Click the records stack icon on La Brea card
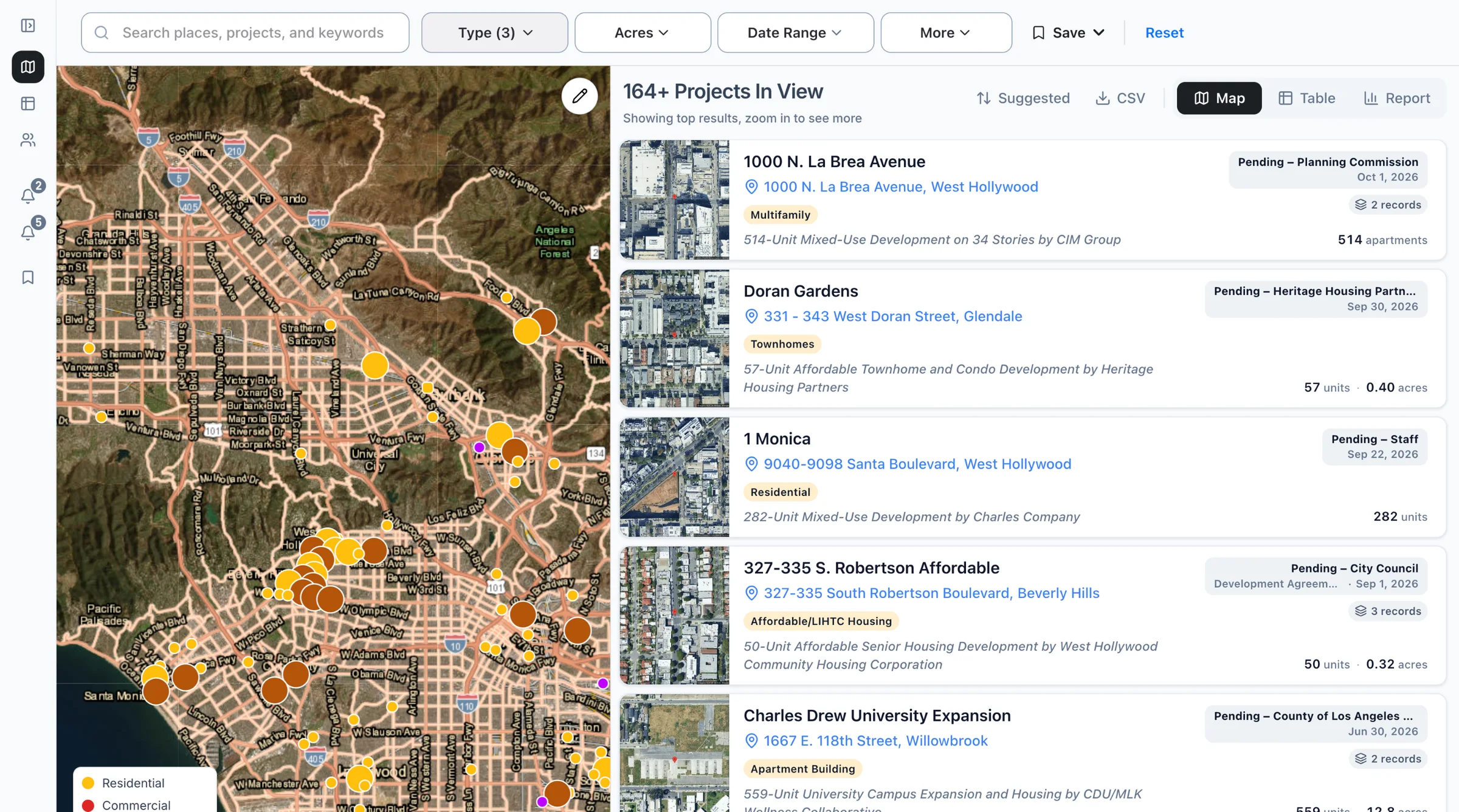 tap(1361, 205)
